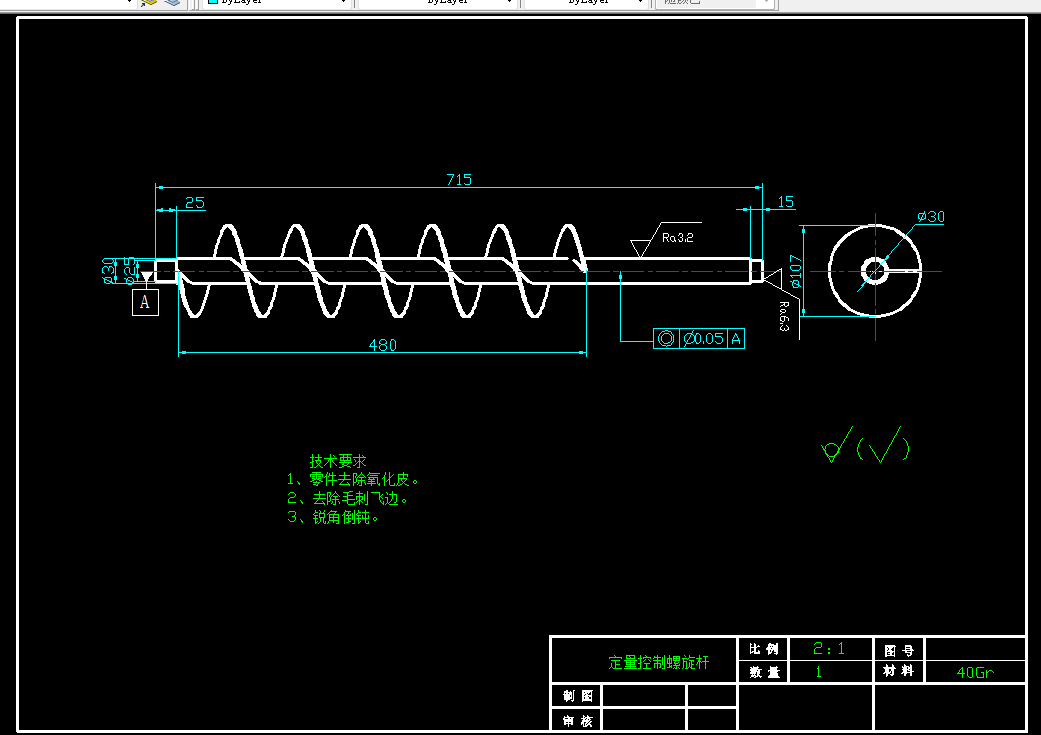Select quantity value 1 in title block
The height and width of the screenshot is (735, 1041).
(818, 672)
